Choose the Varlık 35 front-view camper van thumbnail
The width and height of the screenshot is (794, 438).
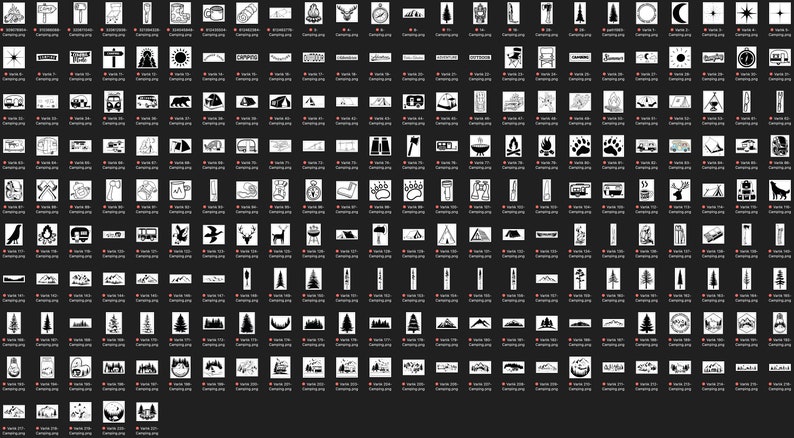click(x=114, y=102)
